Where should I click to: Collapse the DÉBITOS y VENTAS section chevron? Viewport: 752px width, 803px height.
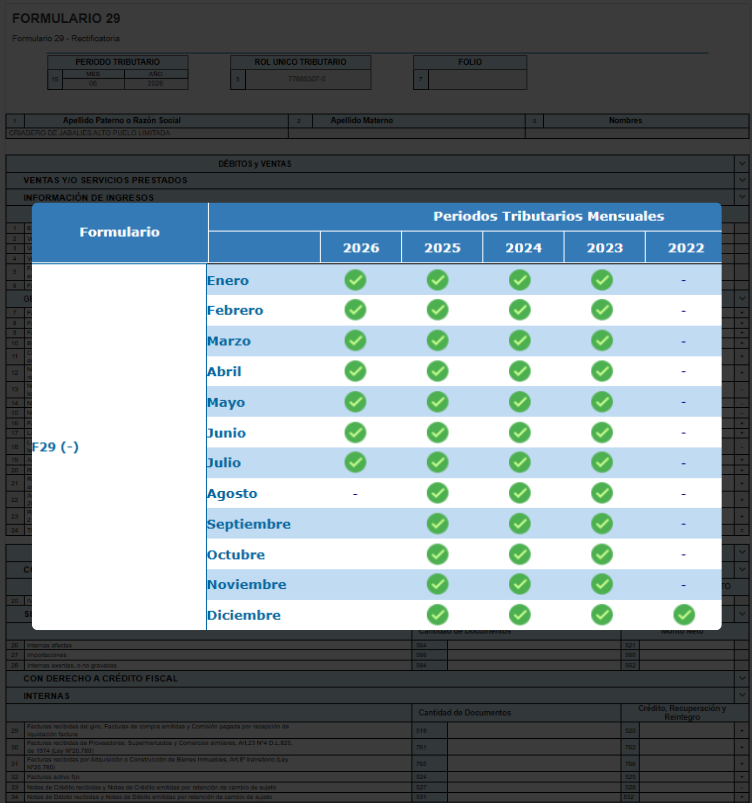coord(742,164)
